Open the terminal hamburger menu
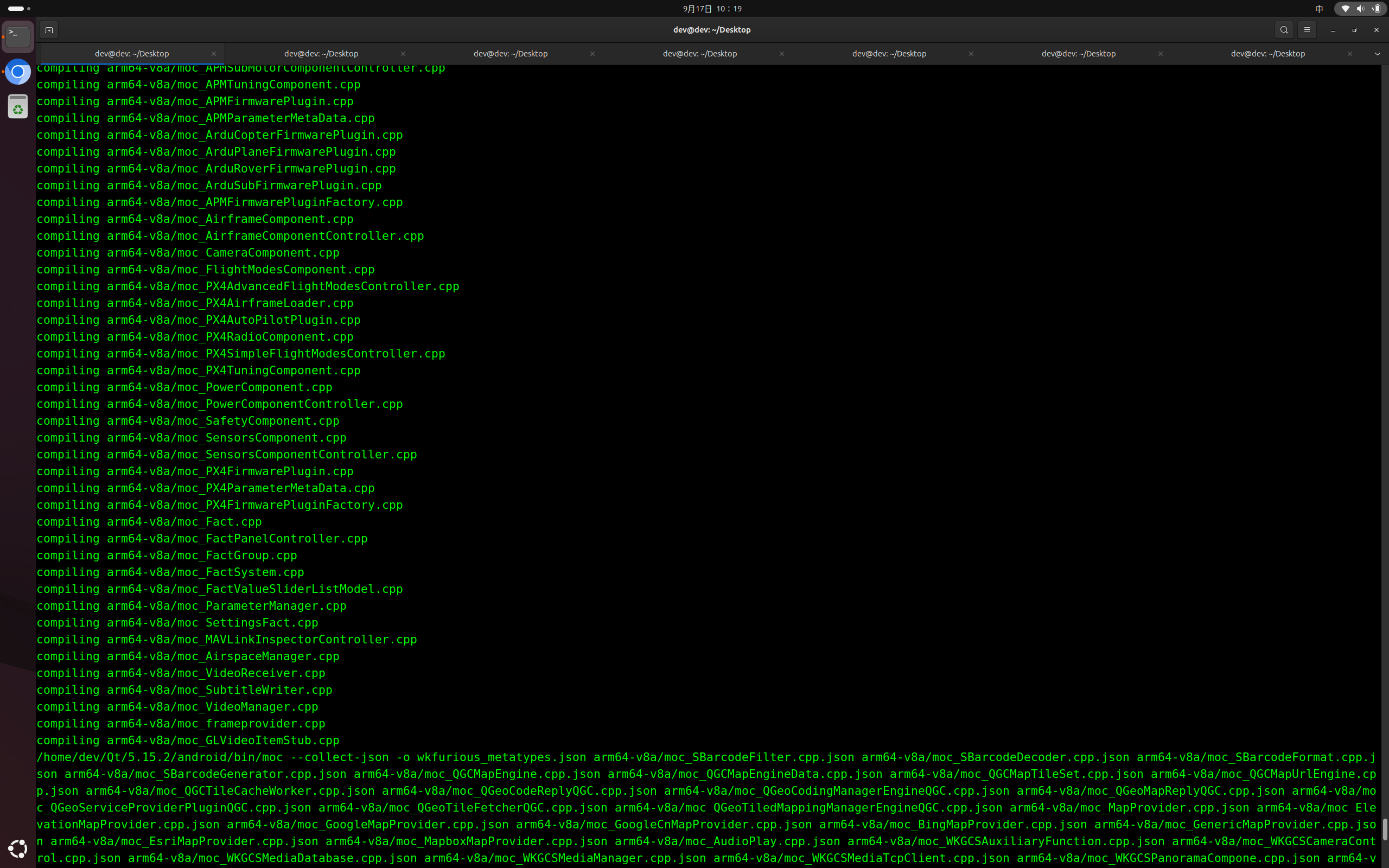This screenshot has height=868, width=1389. (1307, 30)
